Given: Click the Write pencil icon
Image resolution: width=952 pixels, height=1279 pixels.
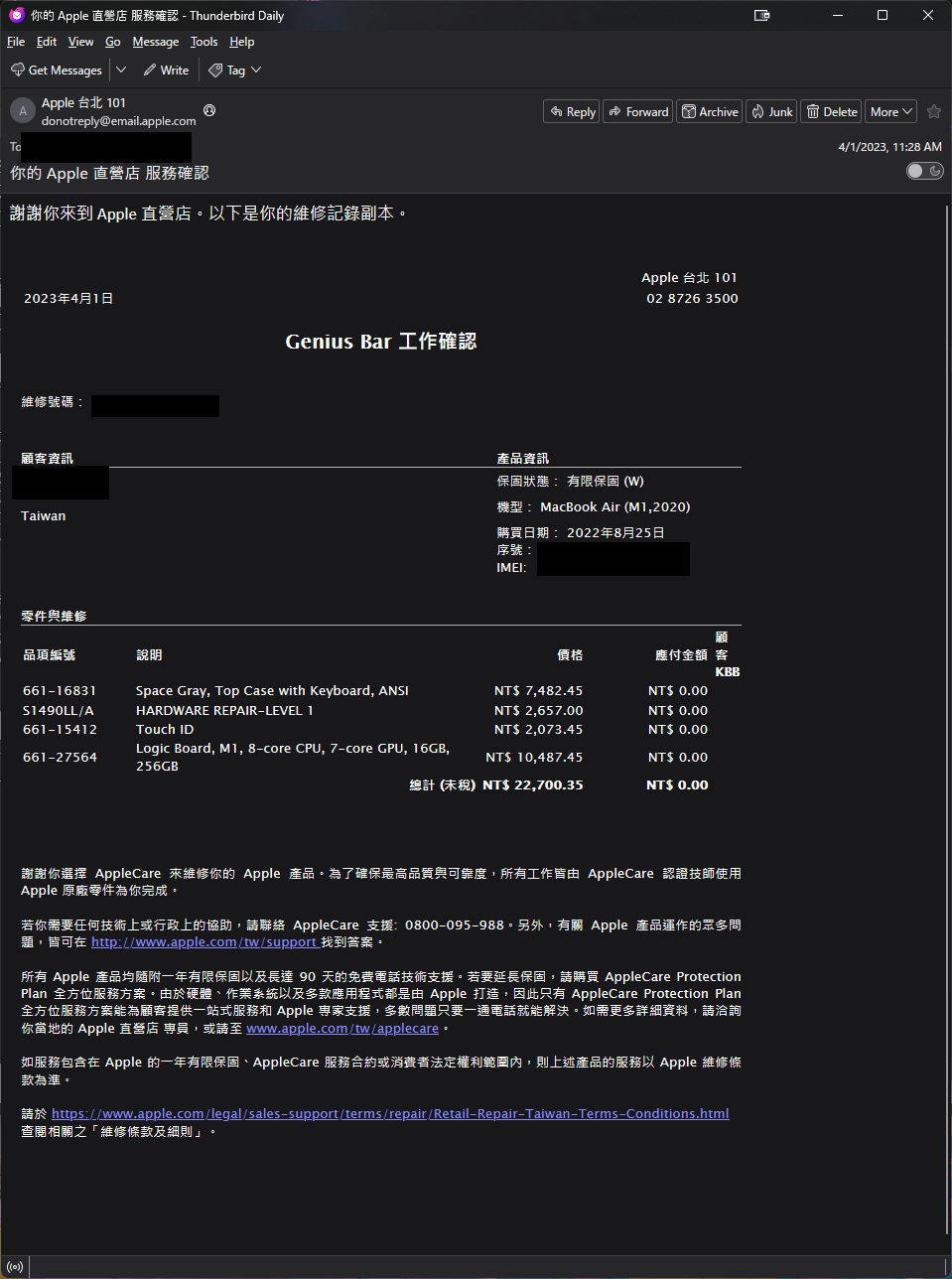Looking at the screenshot, I should (150, 70).
